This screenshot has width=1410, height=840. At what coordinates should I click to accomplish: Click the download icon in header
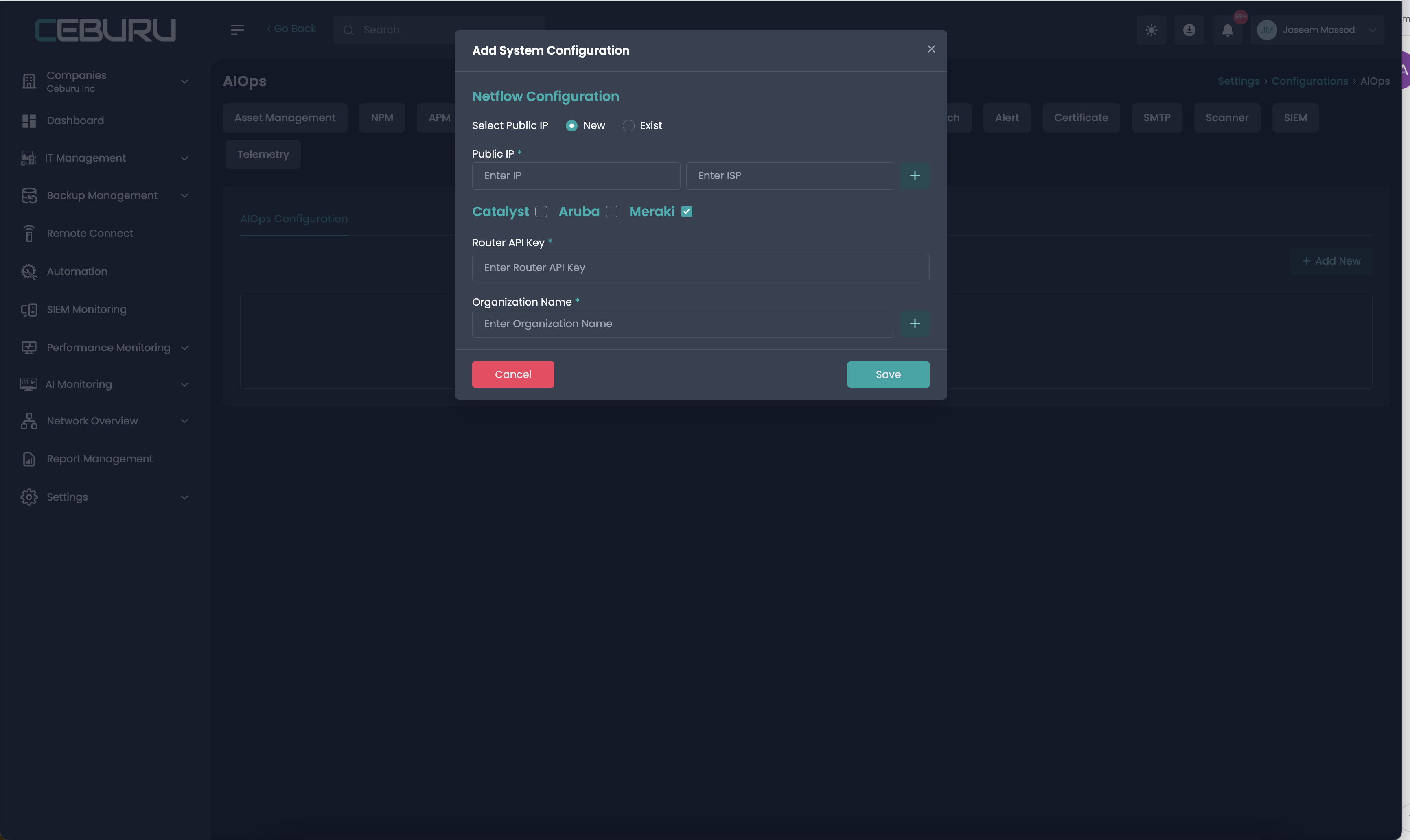1189,30
